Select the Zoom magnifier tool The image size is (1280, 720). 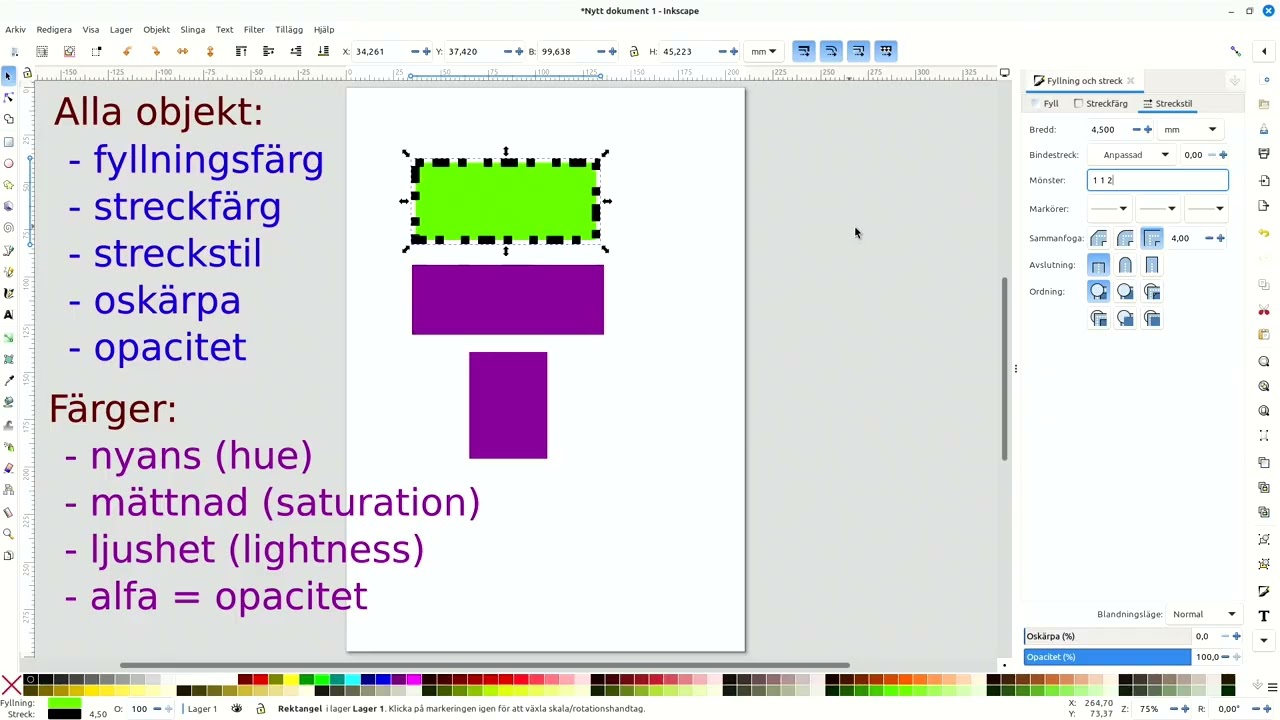click(9, 534)
